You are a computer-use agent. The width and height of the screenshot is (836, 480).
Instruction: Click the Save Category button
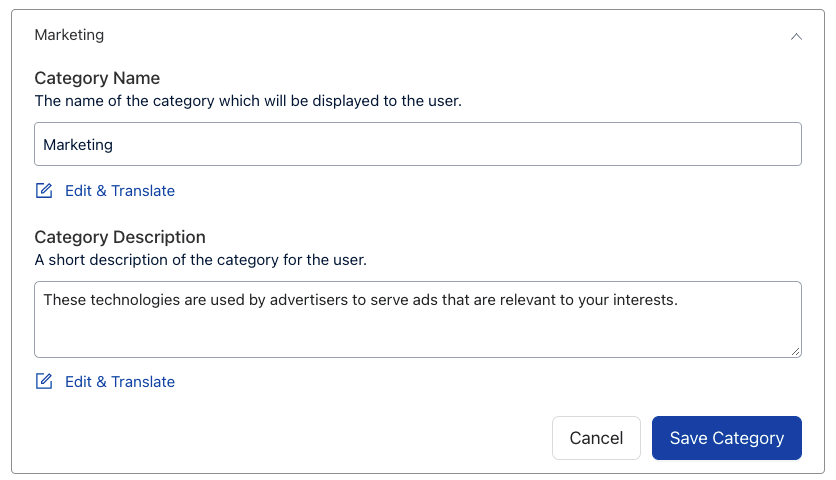(x=726, y=438)
